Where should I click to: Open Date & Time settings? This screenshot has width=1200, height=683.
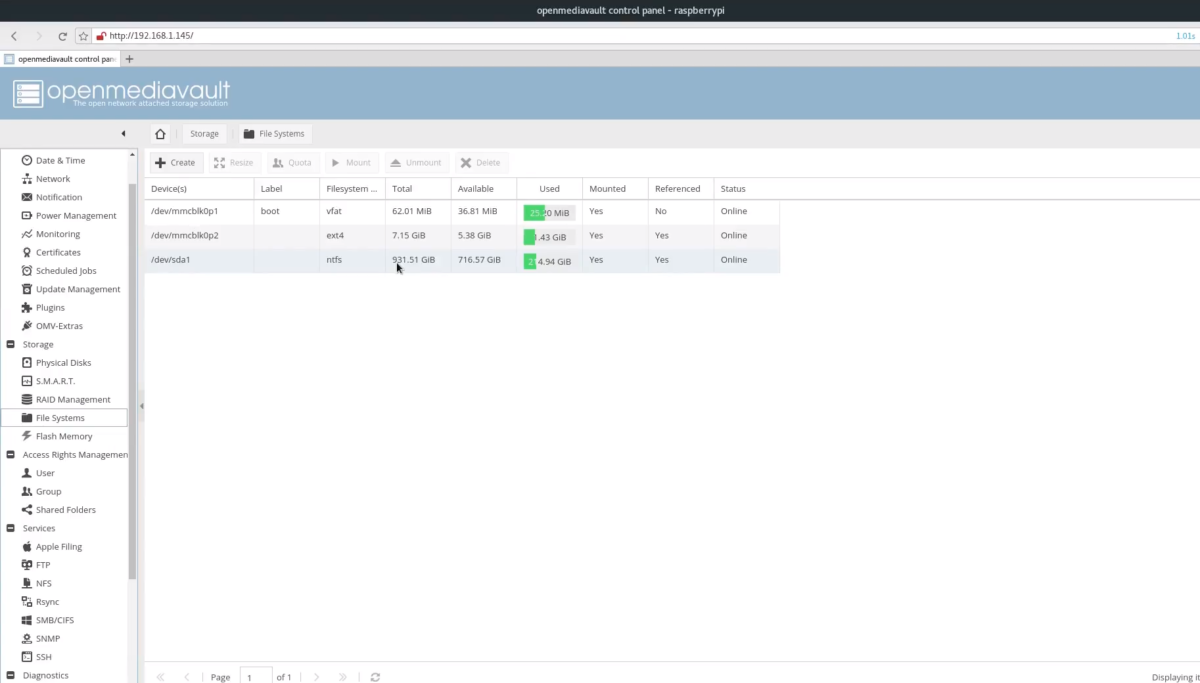pos(60,160)
